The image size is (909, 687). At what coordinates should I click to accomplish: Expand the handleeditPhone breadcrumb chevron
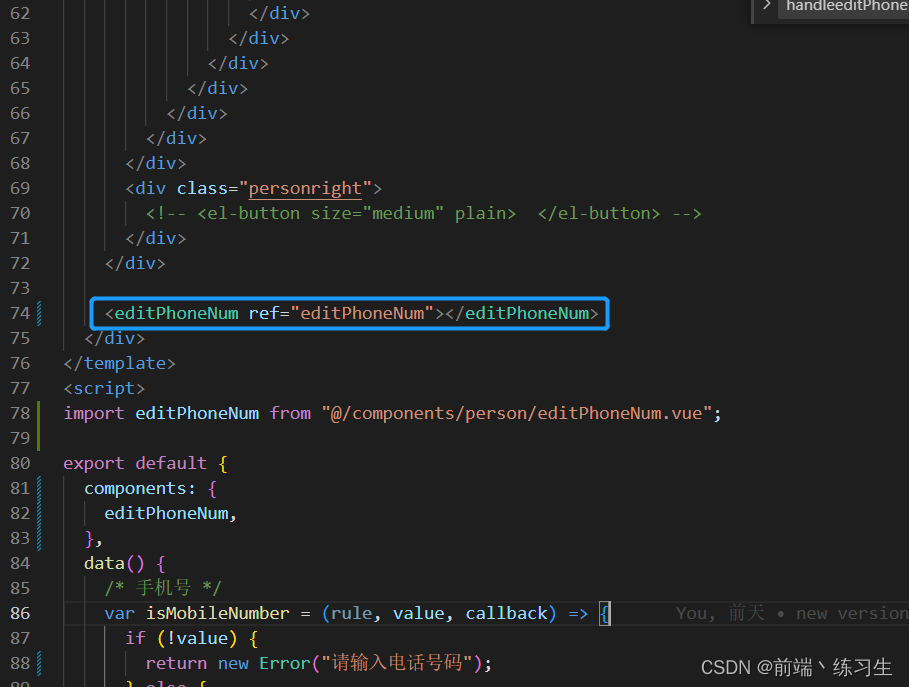pyautogui.click(x=767, y=5)
